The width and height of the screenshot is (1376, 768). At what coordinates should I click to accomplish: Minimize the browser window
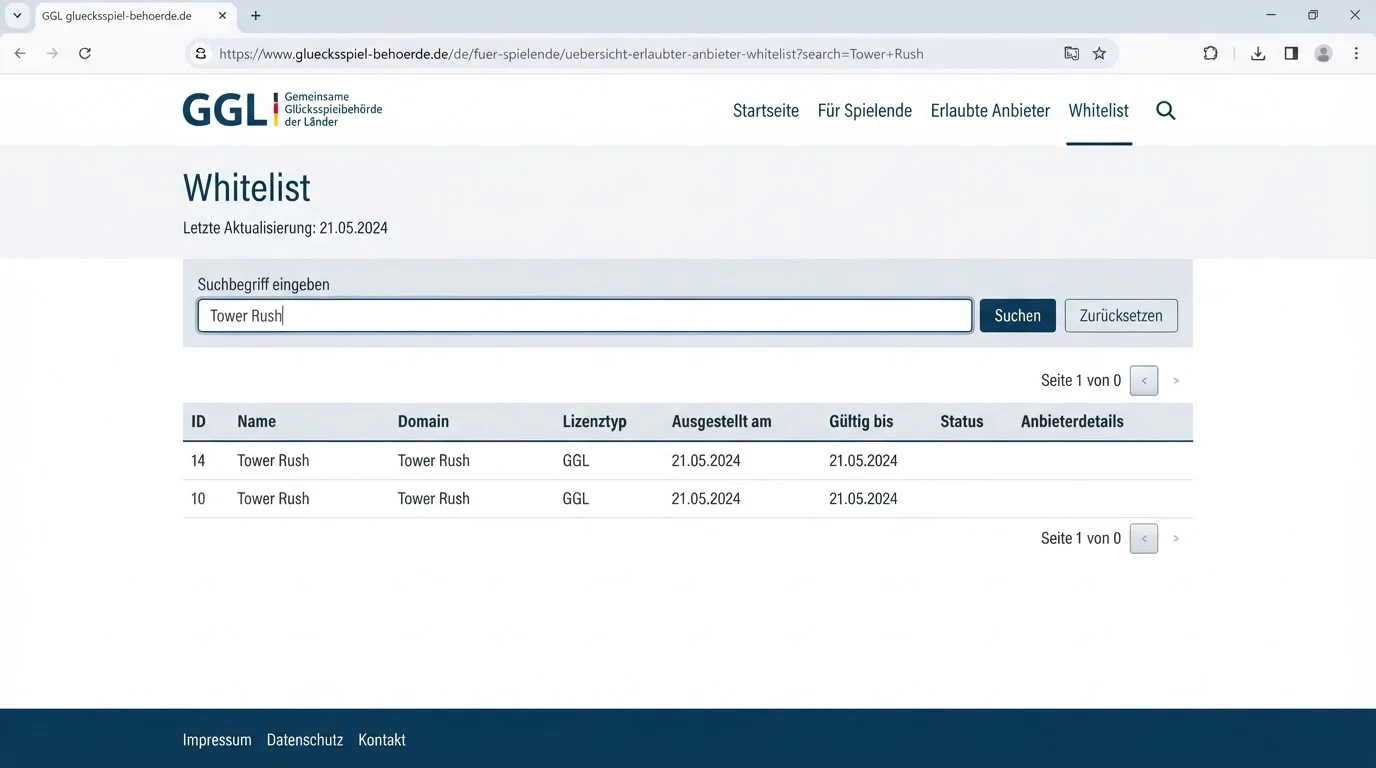pyautogui.click(x=1271, y=16)
